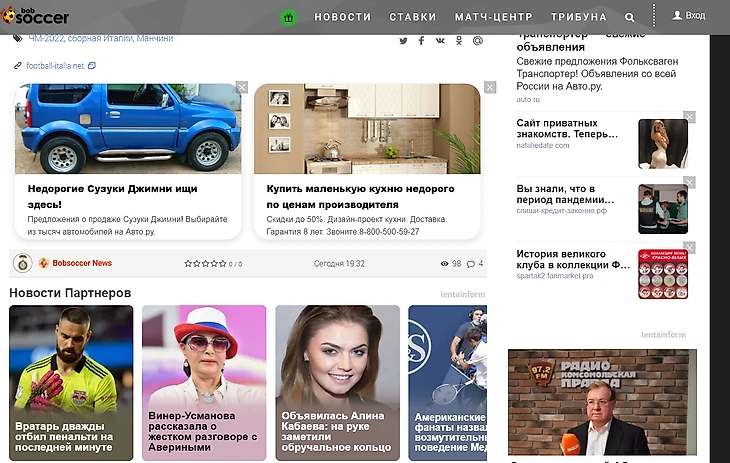Image resolution: width=730 pixels, height=463 pixels.
Task: Click the Вход login button
Action: point(689,16)
